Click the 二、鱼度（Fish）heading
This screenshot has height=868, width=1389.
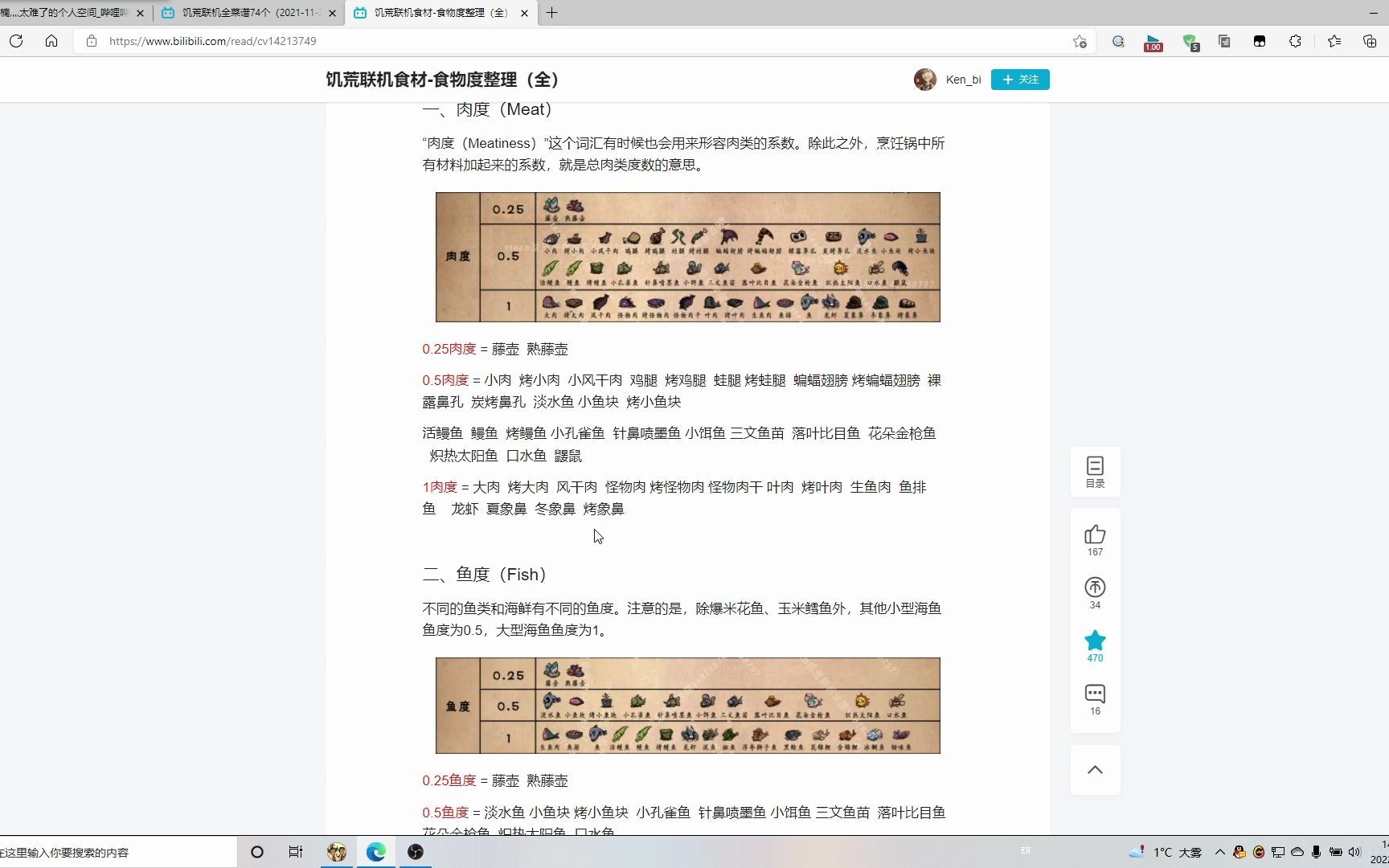point(485,575)
